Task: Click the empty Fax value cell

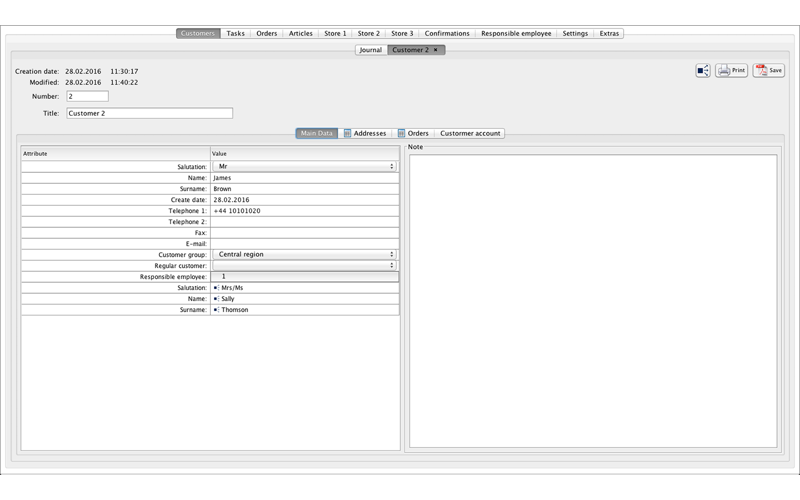Action: coord(305,233)
